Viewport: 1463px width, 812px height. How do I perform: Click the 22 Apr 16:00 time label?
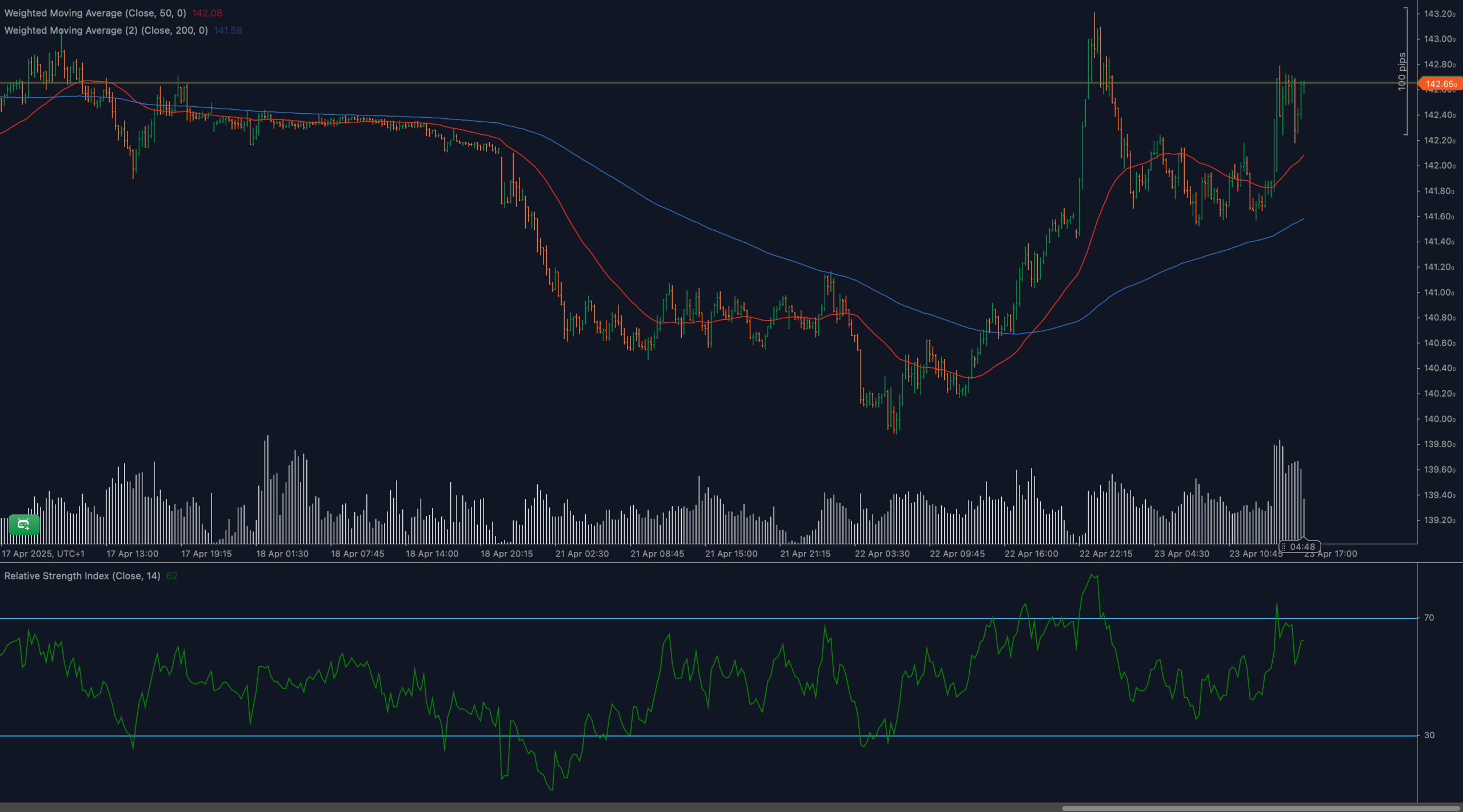click(x=1032, y=554)
